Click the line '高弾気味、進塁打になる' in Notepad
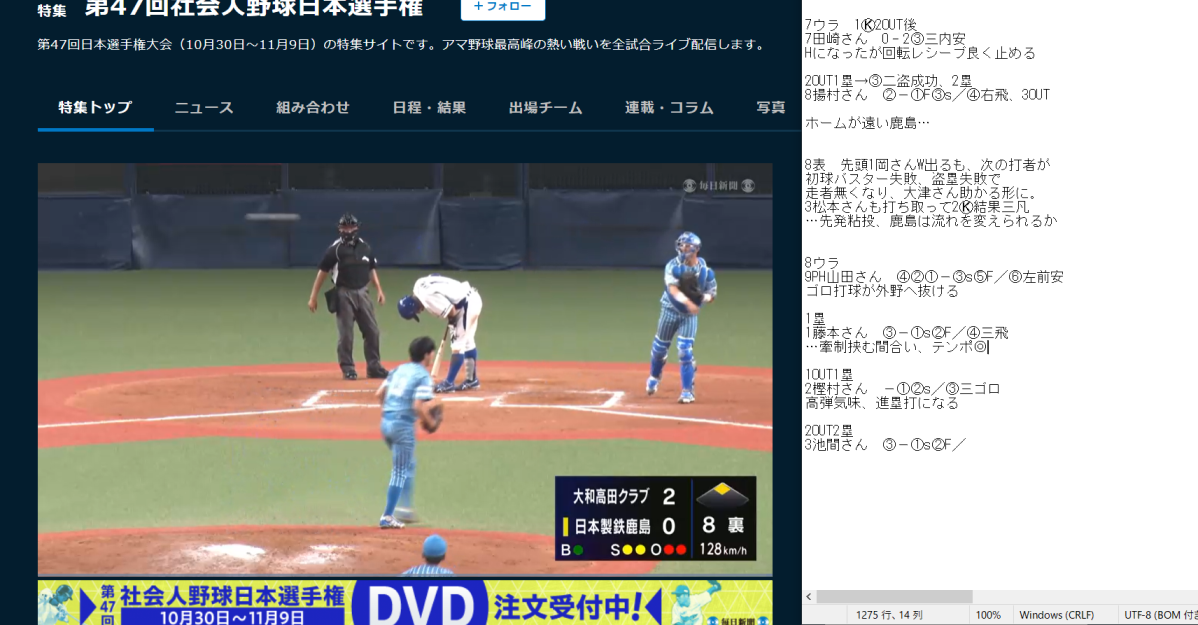 882,403
